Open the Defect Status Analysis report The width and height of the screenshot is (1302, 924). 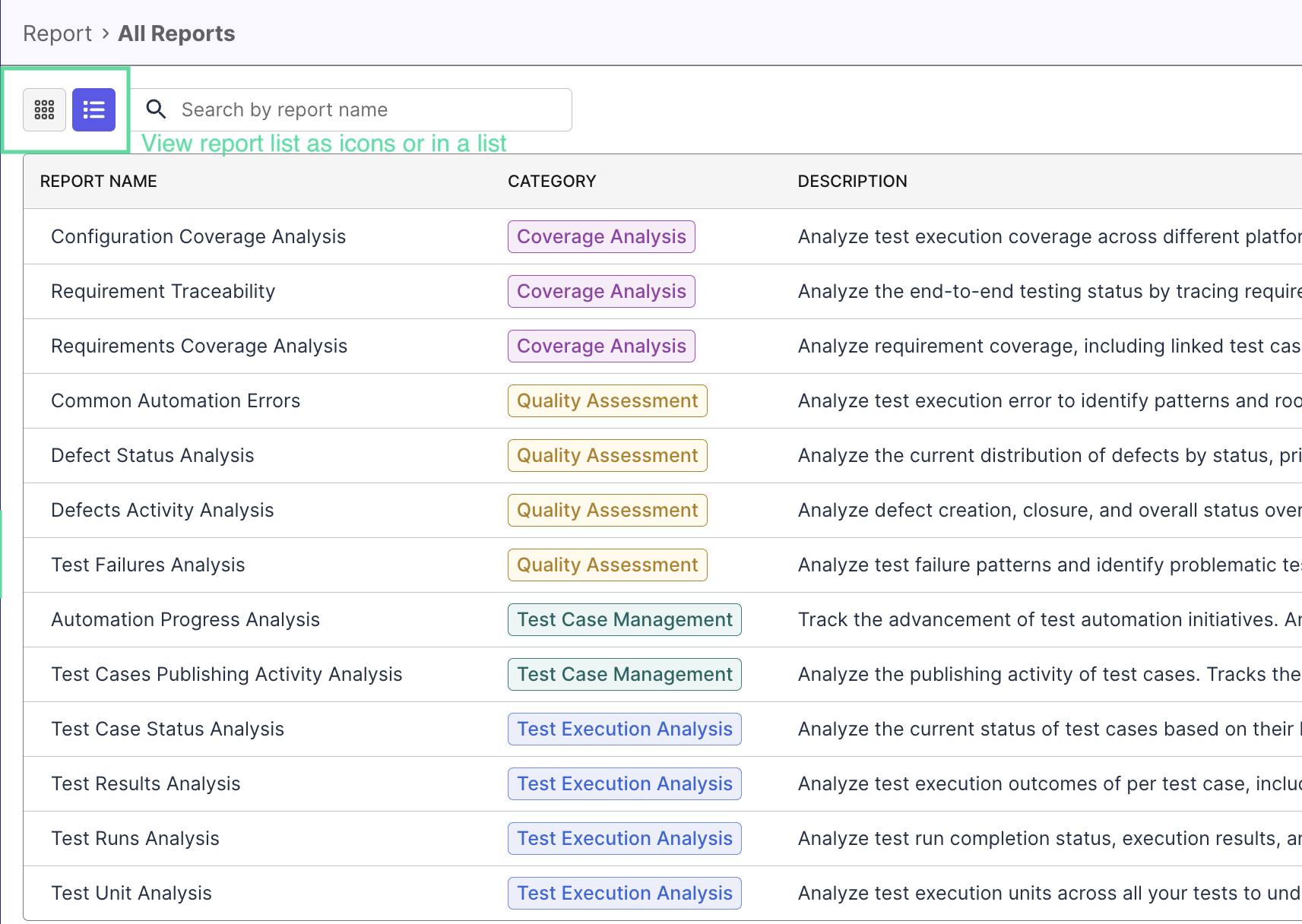point(152,455)
